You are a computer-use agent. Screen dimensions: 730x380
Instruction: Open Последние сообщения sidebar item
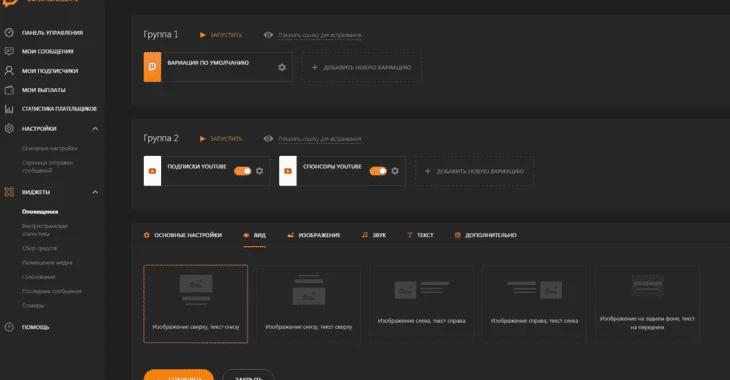pos(52,292)
